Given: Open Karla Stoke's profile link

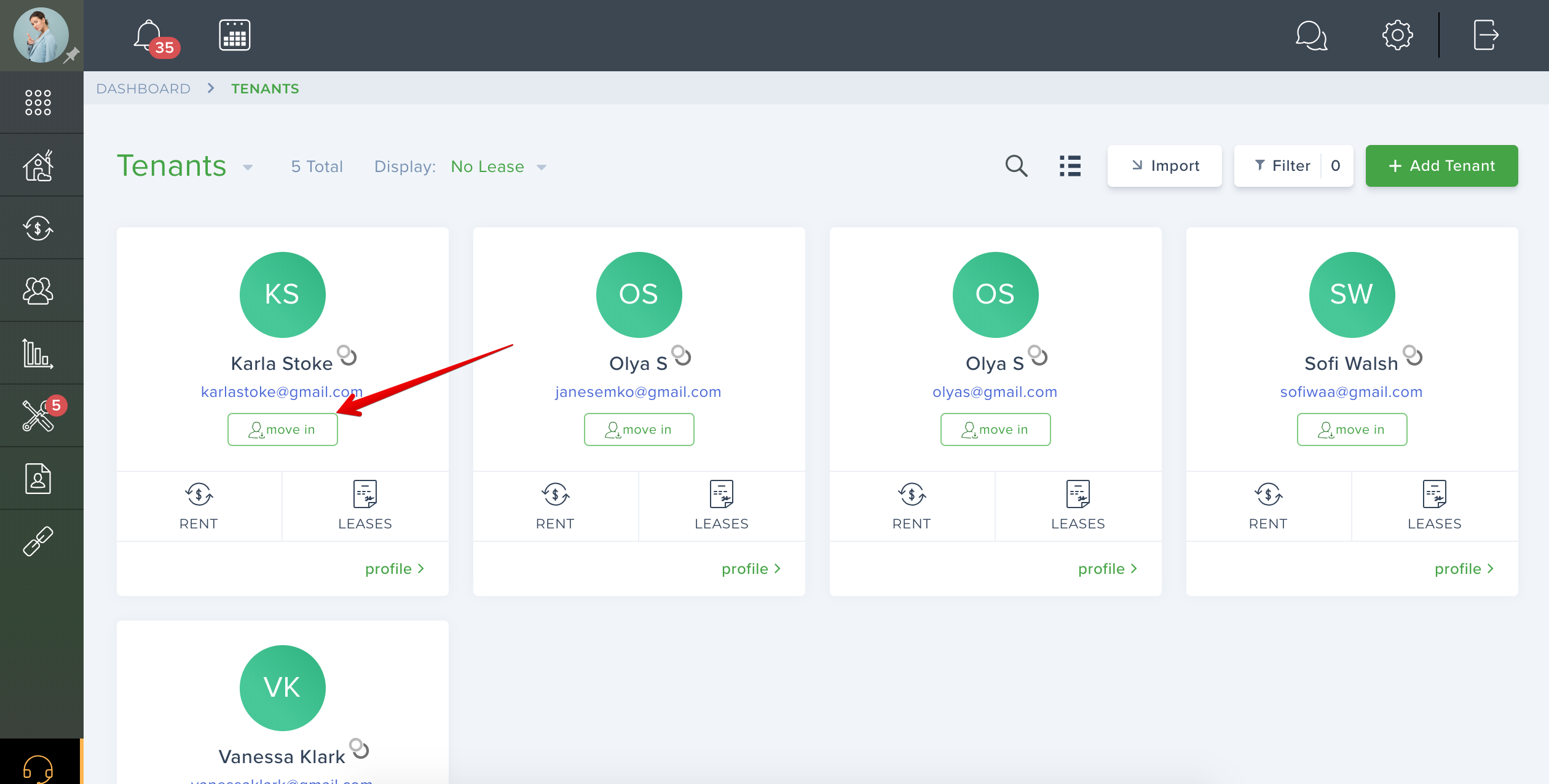Looking at the screenshot, I should point(395,569).
